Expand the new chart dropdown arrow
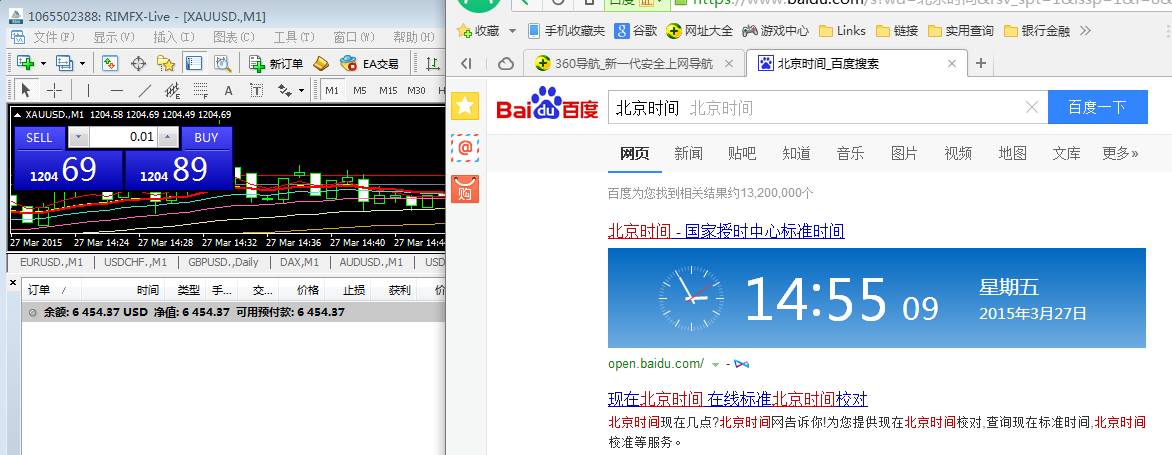The height and width of the screenshot is (455, 1172). (43, 64)
